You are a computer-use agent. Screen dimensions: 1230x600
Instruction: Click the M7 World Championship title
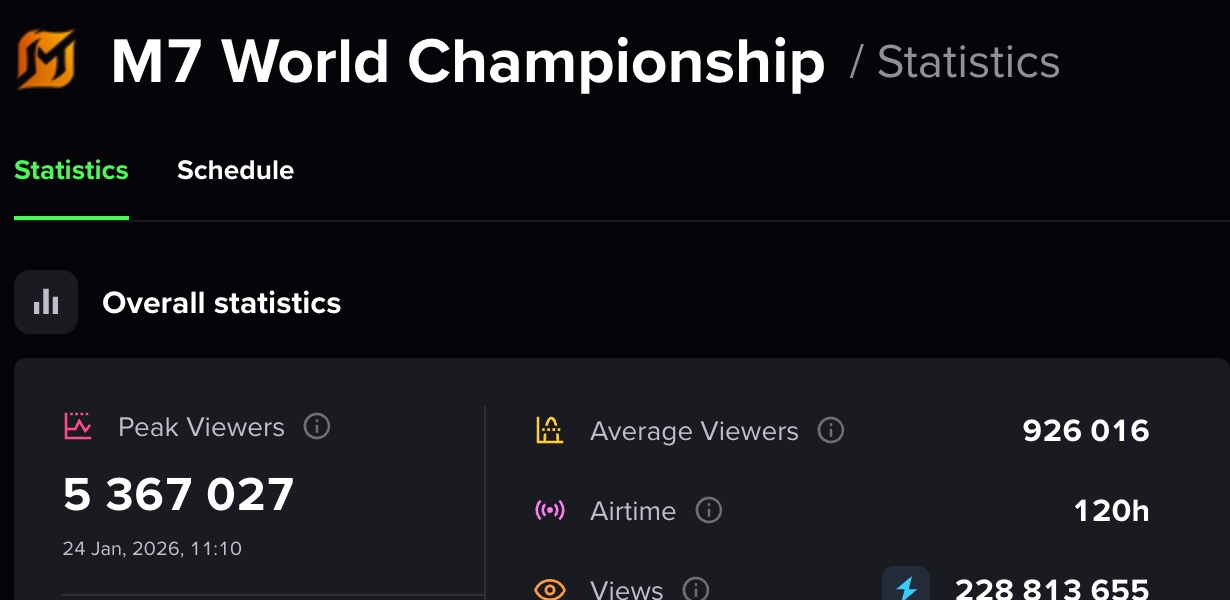(468, 62)
